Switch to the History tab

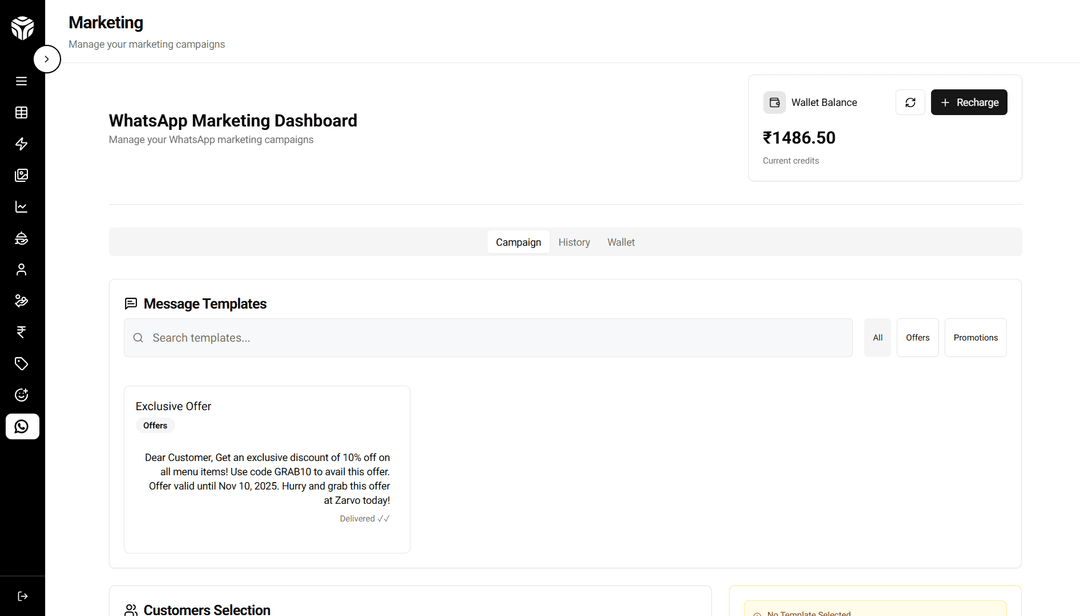574,242
